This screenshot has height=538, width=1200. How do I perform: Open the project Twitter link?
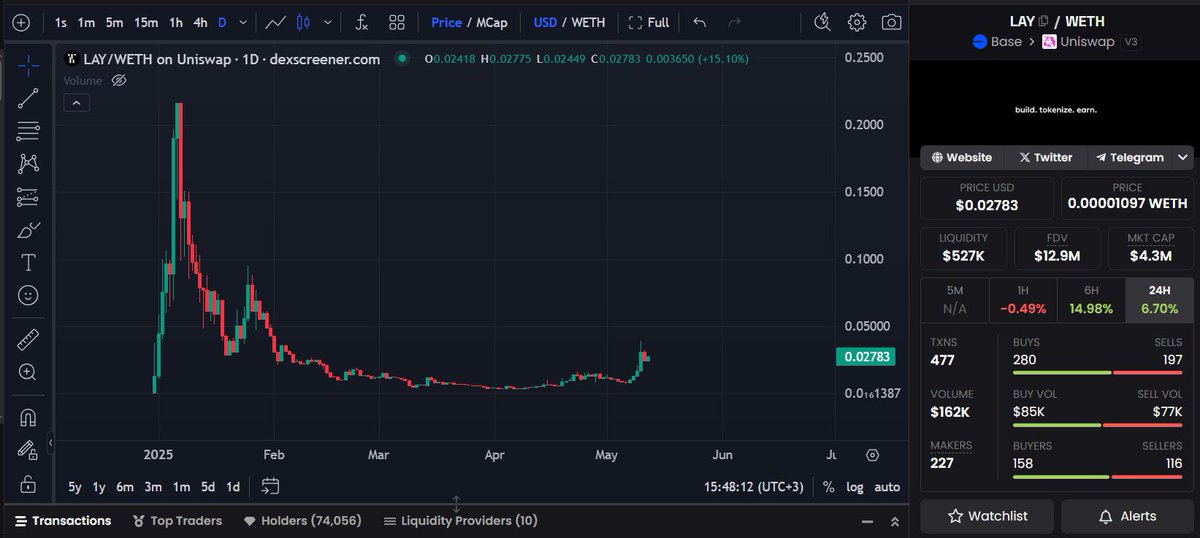click(x=1046, y=157)
